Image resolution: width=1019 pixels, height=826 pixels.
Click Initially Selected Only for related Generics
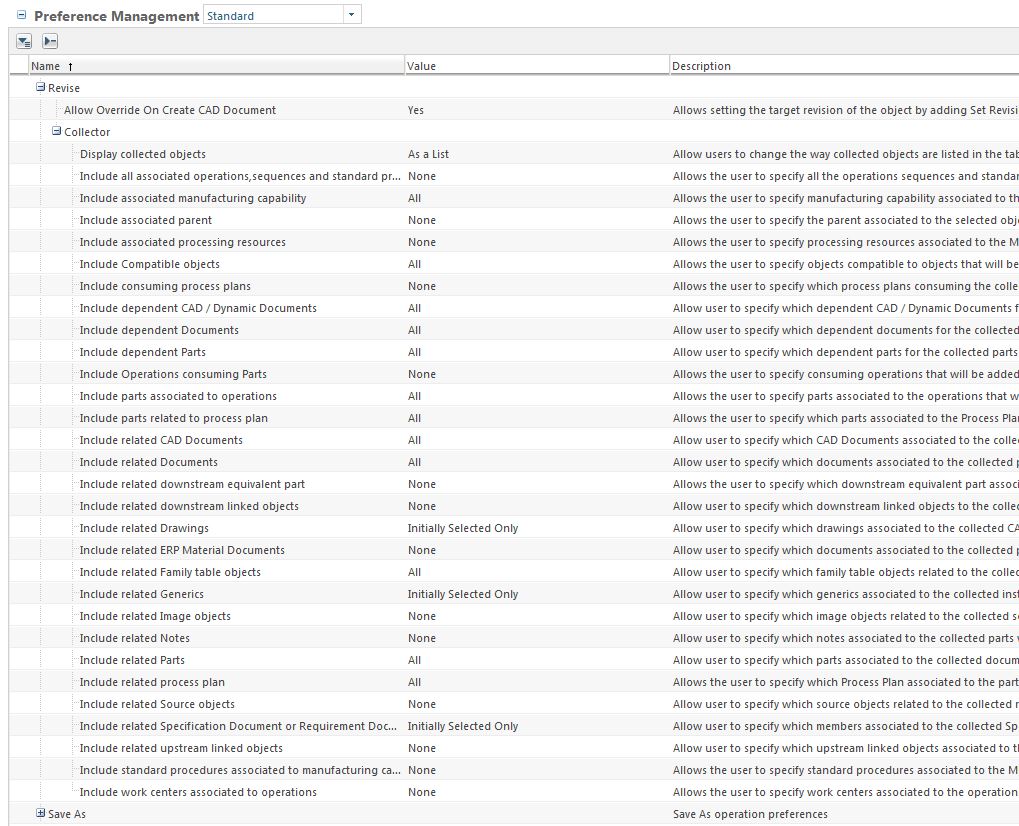pyautogui.click(x=463, y=595)
